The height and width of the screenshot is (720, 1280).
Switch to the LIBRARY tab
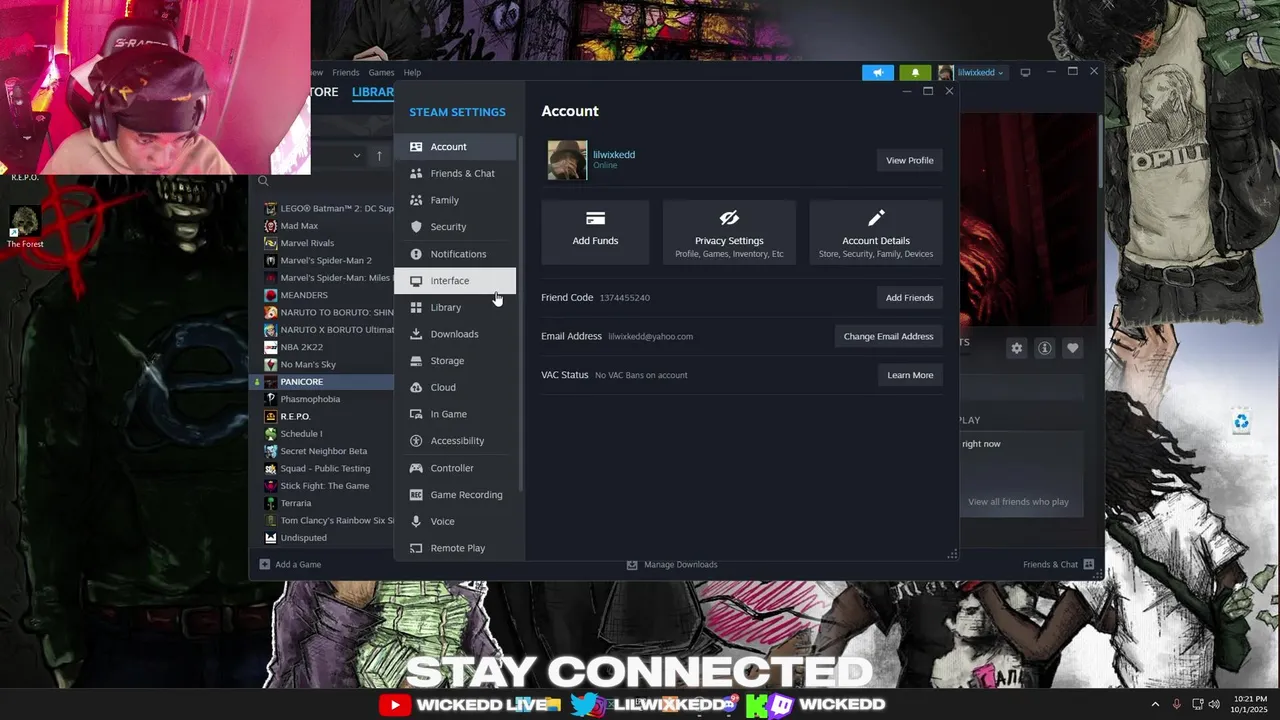pyautogui.click(x=372, y=92)
